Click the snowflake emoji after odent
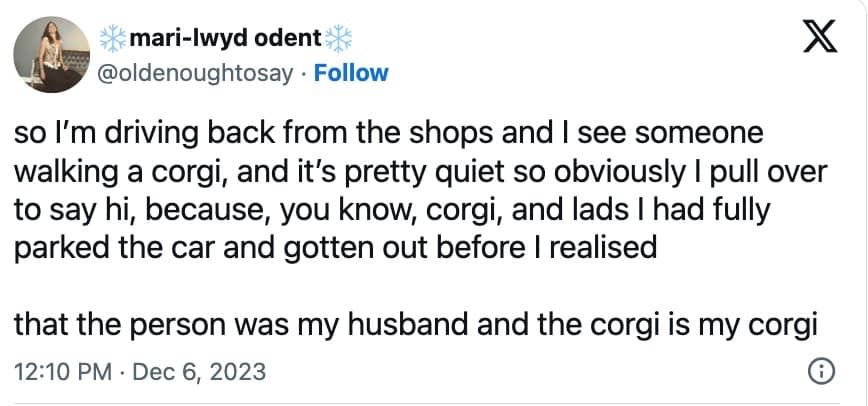868x406 pixels. pyautogui.click(x=341, y=38)
